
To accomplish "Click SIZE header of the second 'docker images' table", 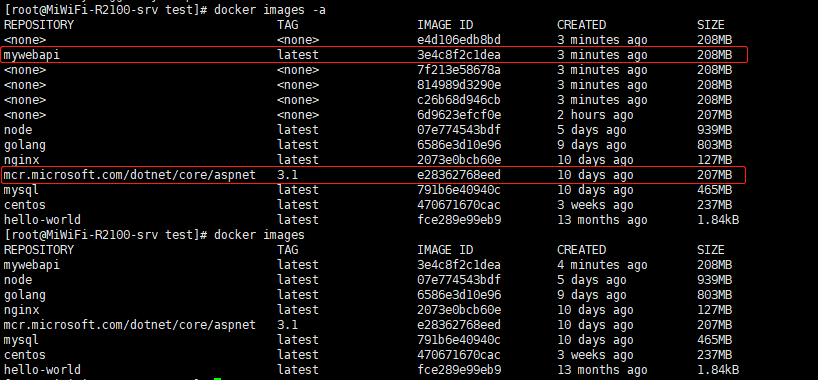I will (711, 250).
